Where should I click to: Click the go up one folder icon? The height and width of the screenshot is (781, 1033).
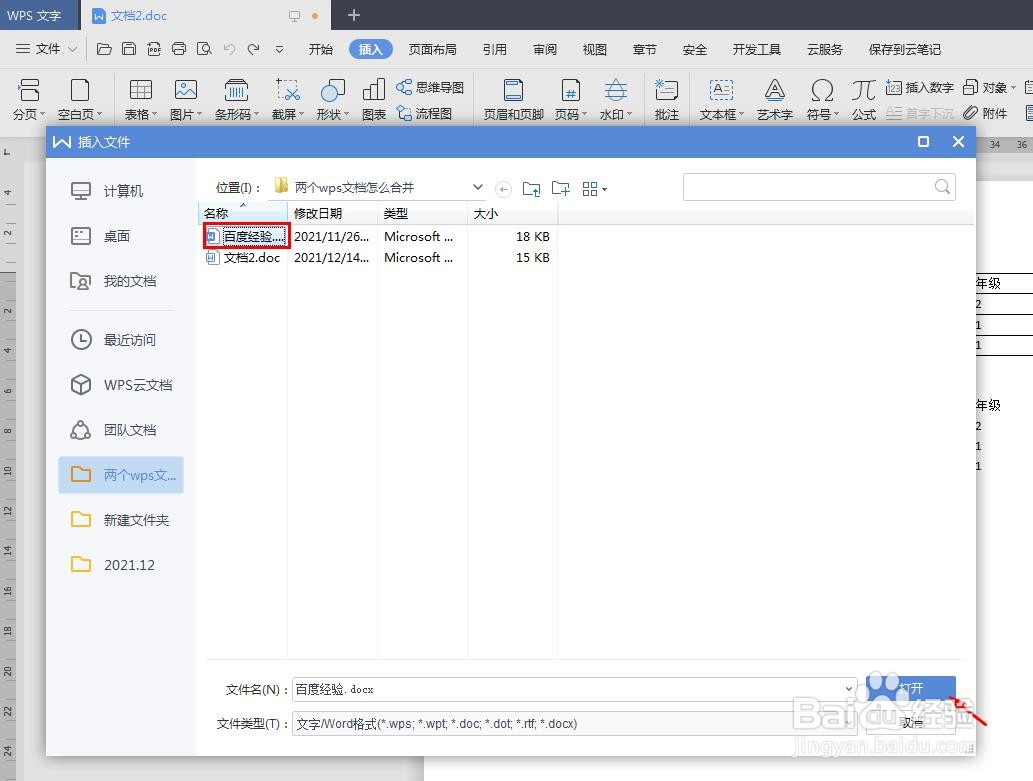point(531,189)
